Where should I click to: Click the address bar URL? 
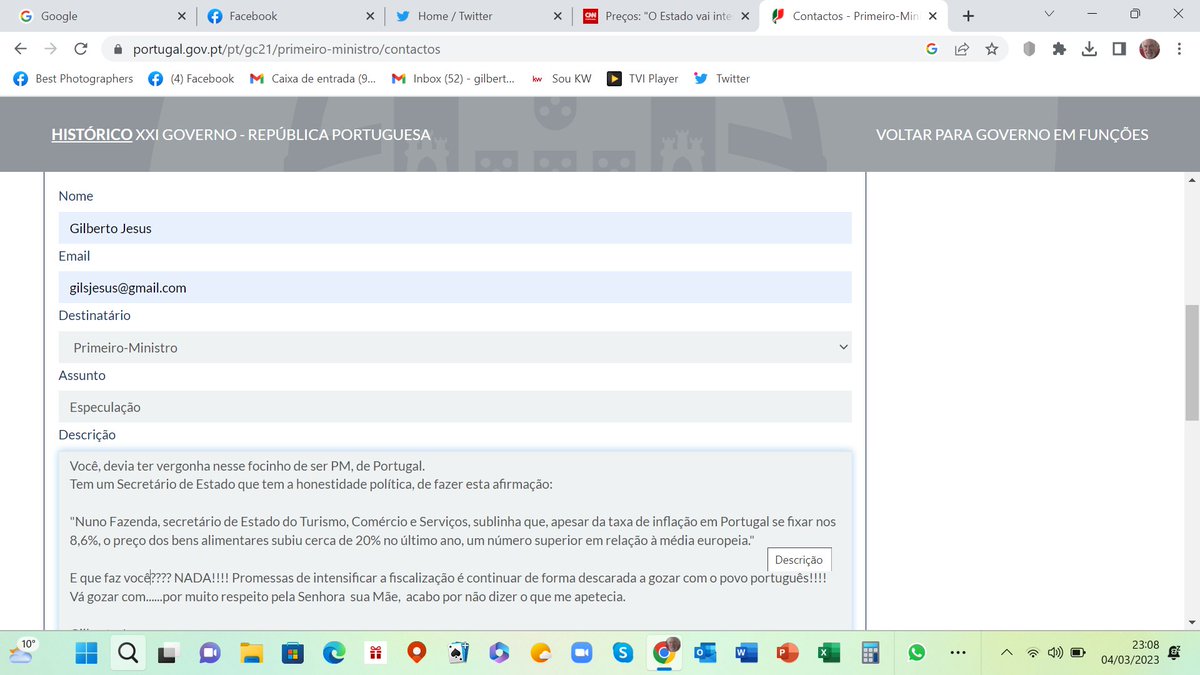coord(286,48)
